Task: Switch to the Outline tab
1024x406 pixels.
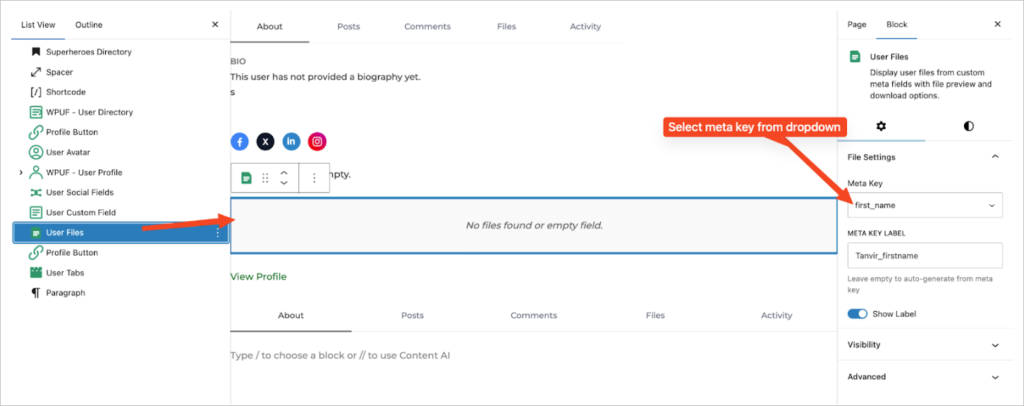Action: (x=89, y=25)
